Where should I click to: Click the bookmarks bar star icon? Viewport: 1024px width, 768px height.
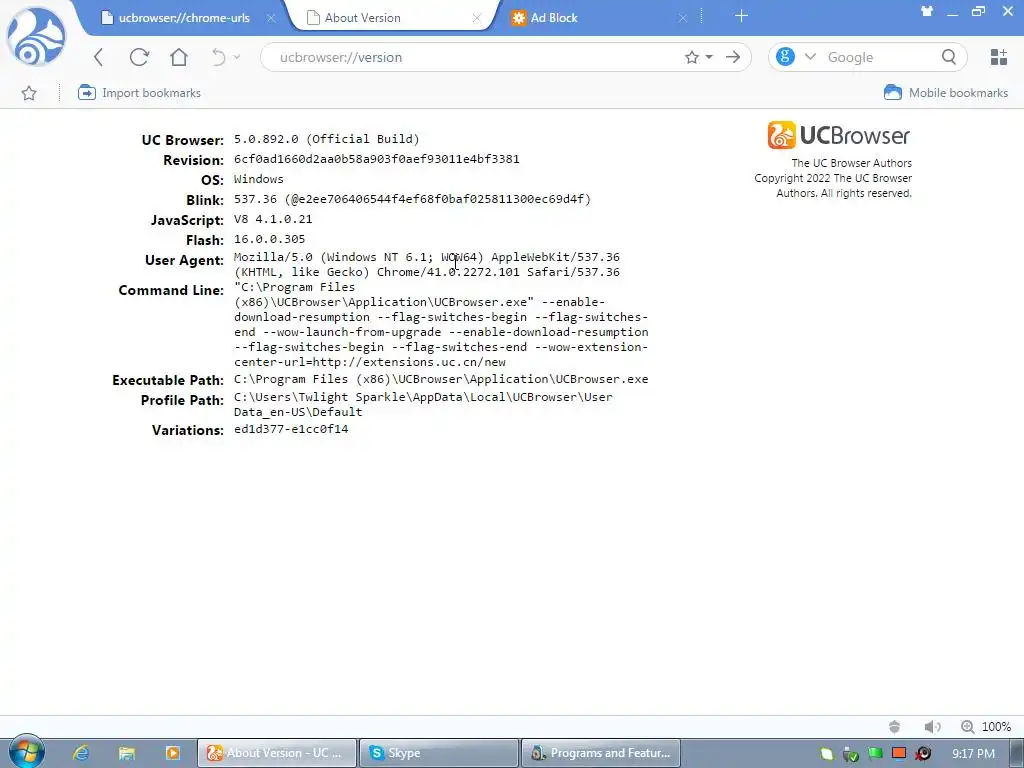tap(29, 93)
